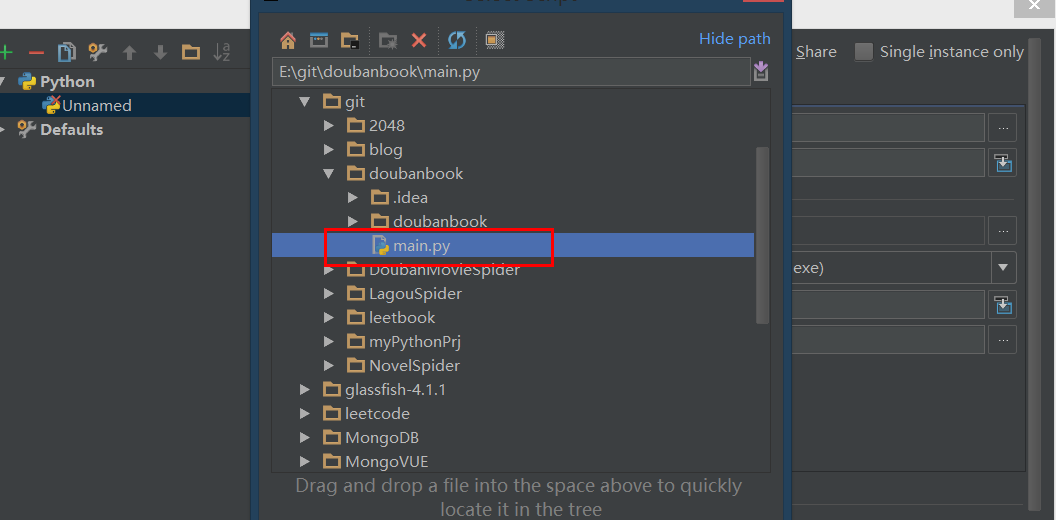Copy the run configuration
Viewport: 1056px width, 520px height.
[x=67, y=52]
